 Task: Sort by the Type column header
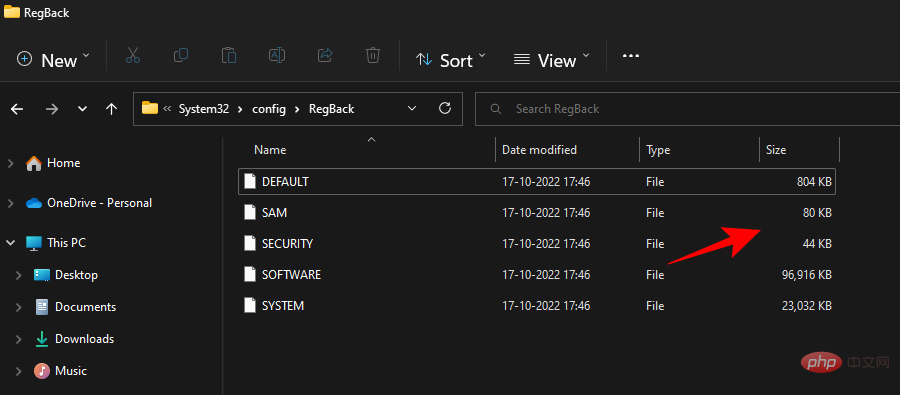658,150
